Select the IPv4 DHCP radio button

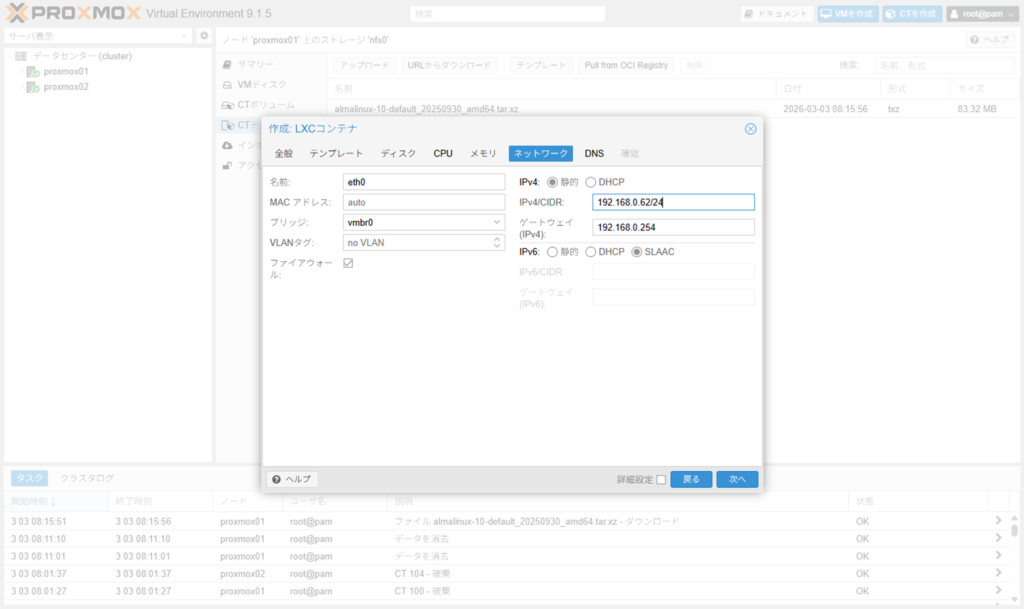click(590, 182)
